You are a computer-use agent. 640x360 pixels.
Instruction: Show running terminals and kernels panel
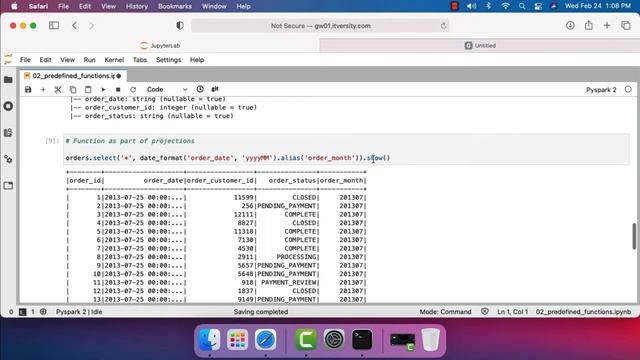(x=8, y=106)
